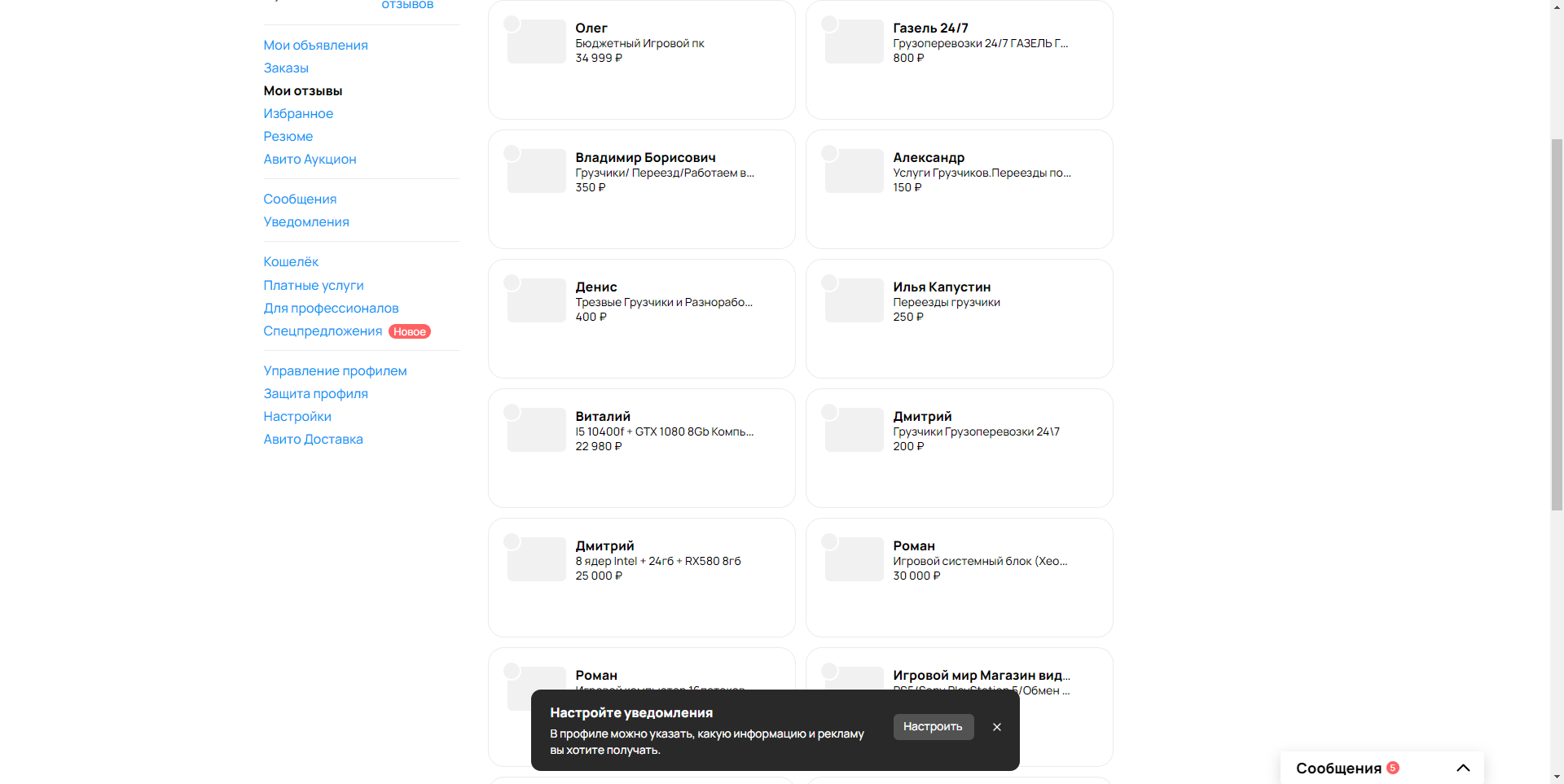Open Авито Аукцион link
The width and height of the screenshot is (1564, 784).
(x=310, y=159)
